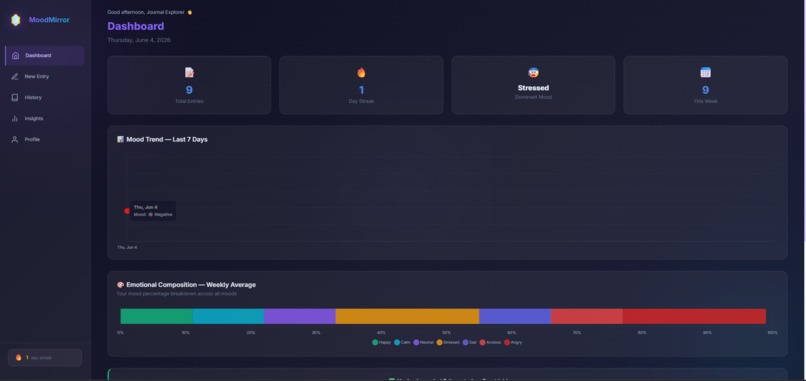Click the Dominant Mood label
The image size is (806, 381).
pyautogui.click(x=534, y=97)
